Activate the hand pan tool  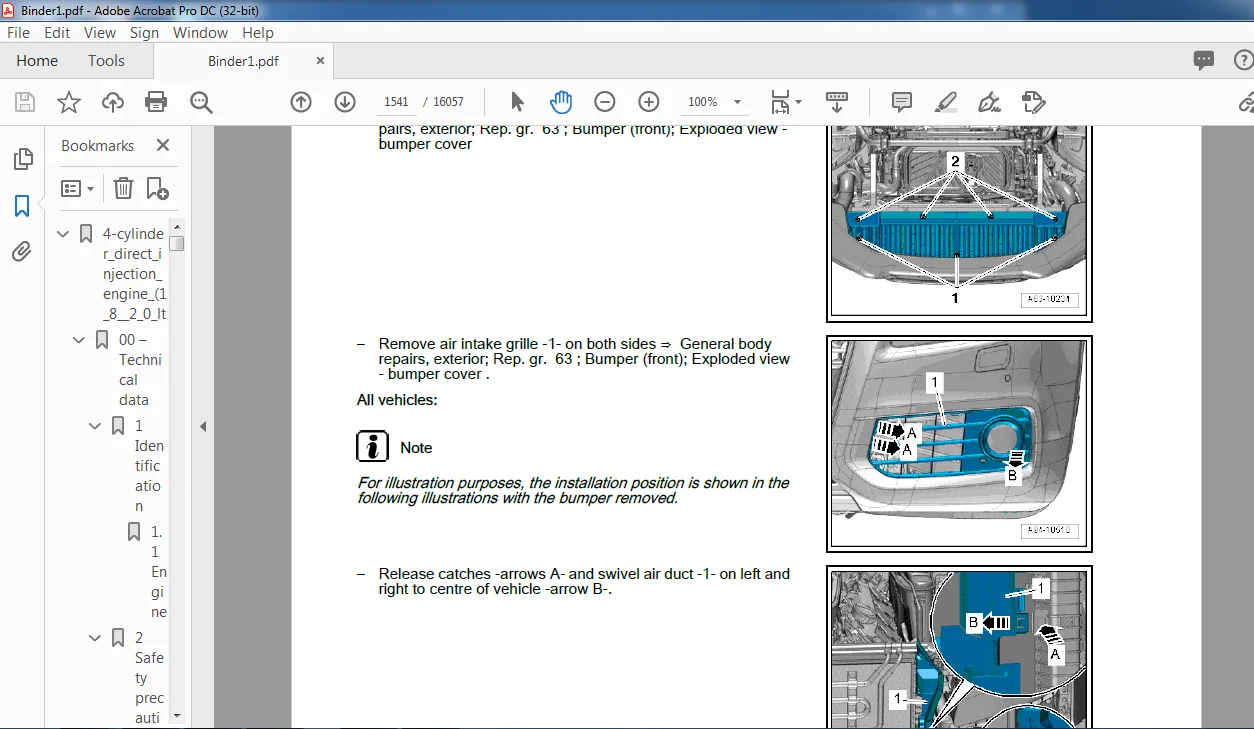[561, 102]
